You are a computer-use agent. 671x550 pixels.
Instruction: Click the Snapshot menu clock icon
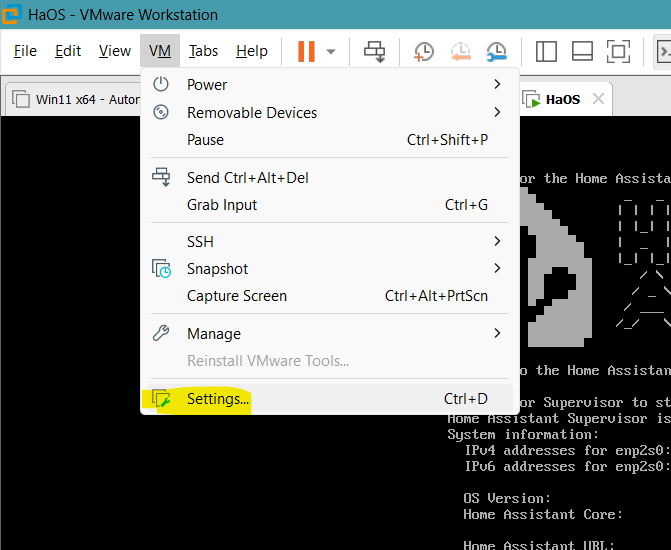(x=161, y=269)
